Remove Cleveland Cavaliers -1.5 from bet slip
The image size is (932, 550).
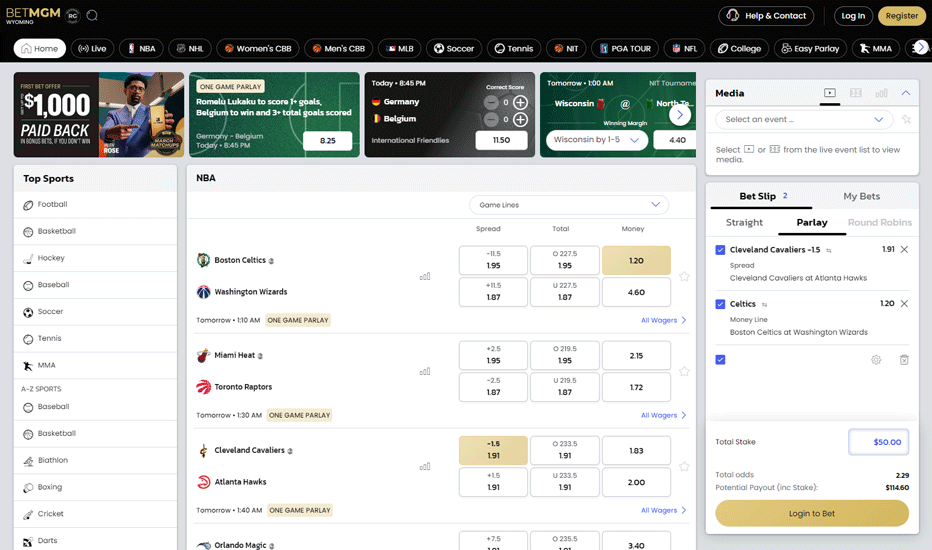click(x=904, y=250)
